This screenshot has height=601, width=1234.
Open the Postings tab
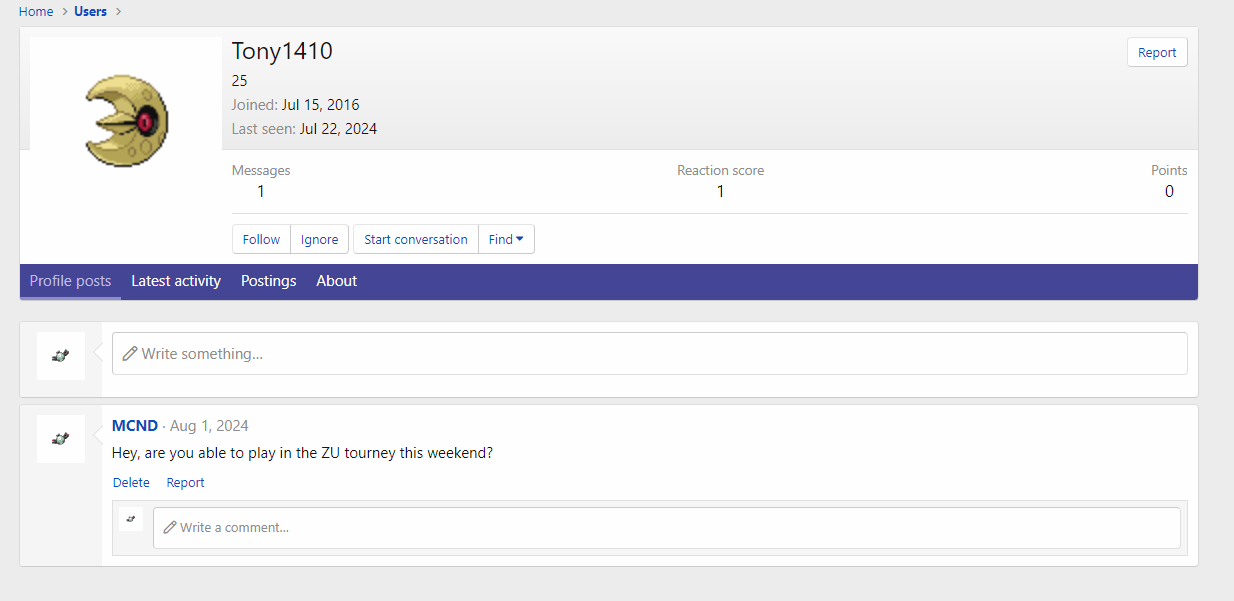[x=268, y=281]
